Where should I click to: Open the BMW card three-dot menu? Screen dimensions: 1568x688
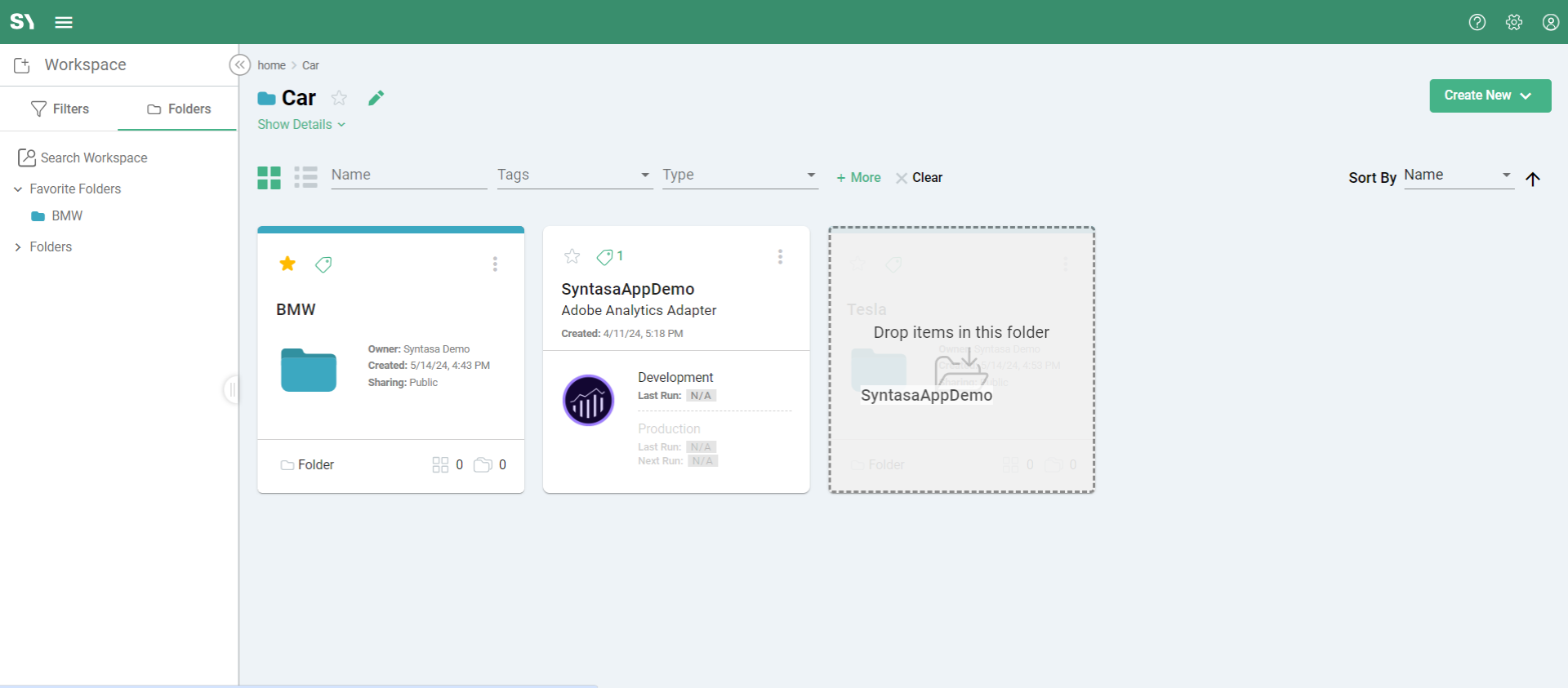pyautogui.click(x=495, y=264)
